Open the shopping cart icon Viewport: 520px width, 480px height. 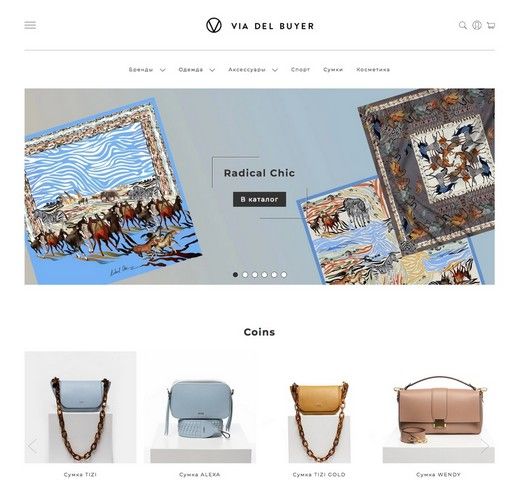(491, 25)
